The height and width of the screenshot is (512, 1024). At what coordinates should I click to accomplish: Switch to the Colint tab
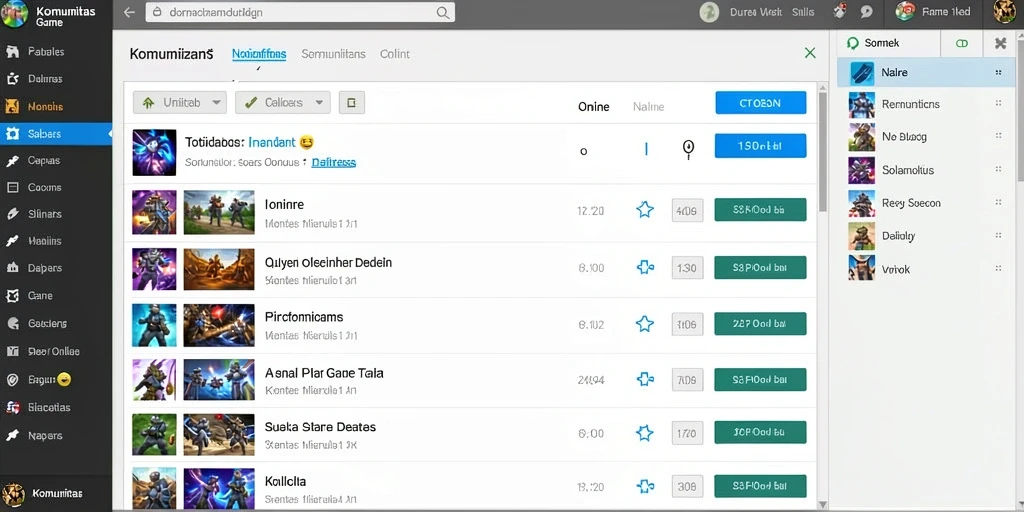click(x=395, y=54)
